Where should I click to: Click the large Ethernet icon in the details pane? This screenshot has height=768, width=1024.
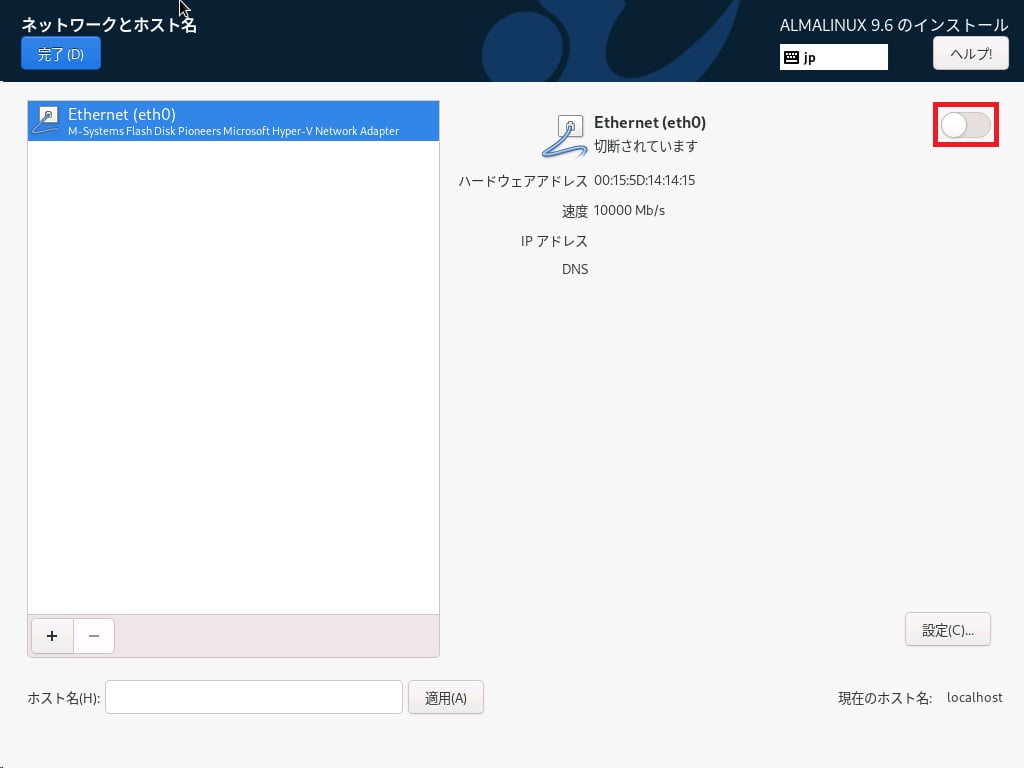[x=565, y=136]
